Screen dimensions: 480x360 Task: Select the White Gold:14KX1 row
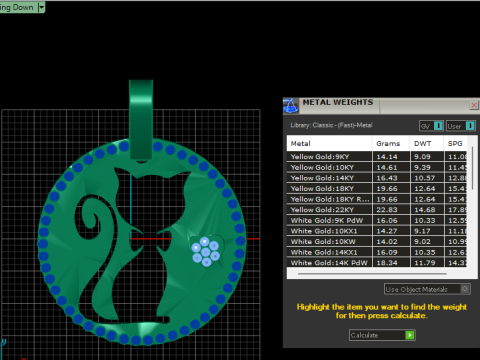point(377,252)
